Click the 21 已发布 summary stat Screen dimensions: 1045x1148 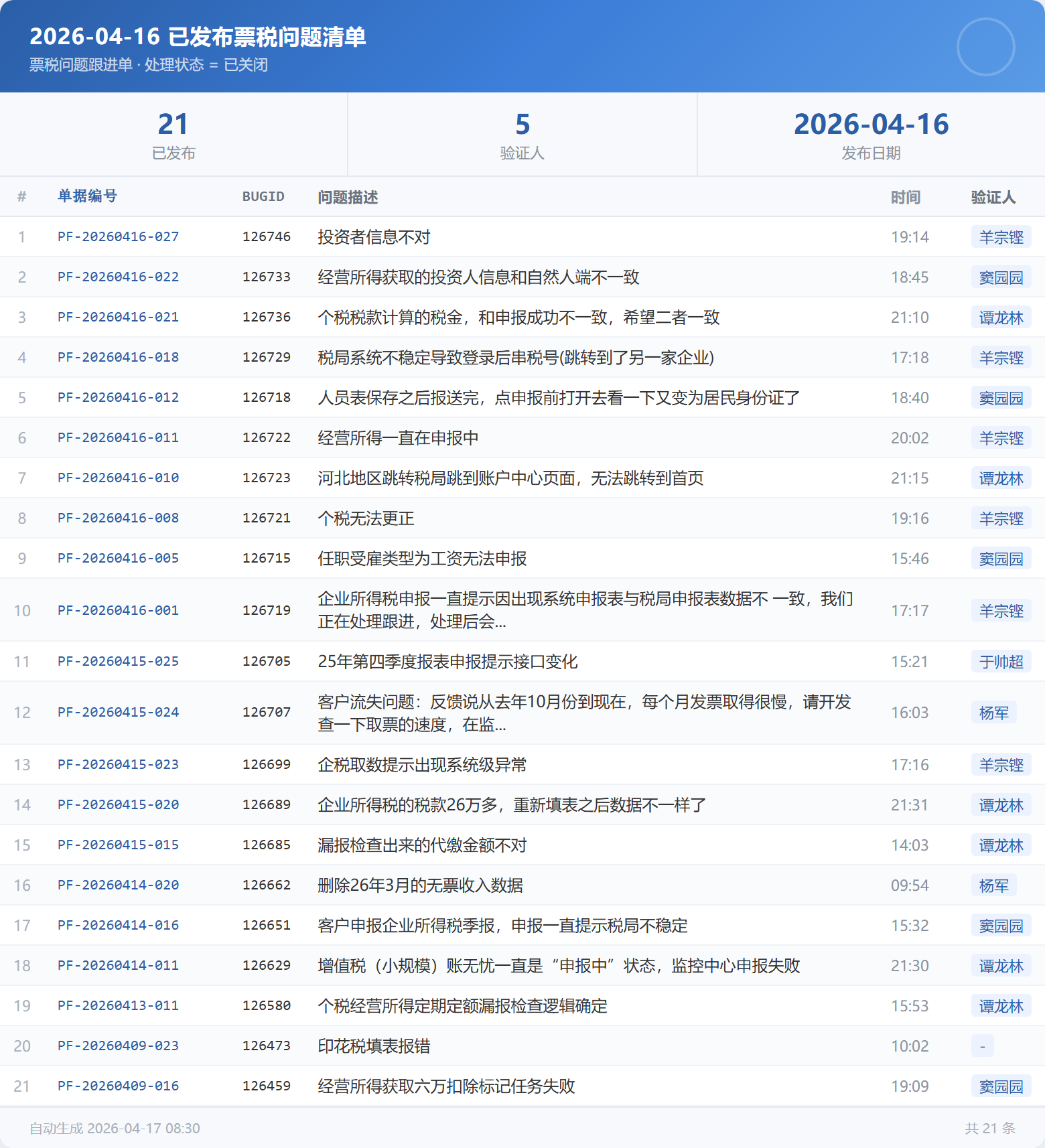[173, 135]
